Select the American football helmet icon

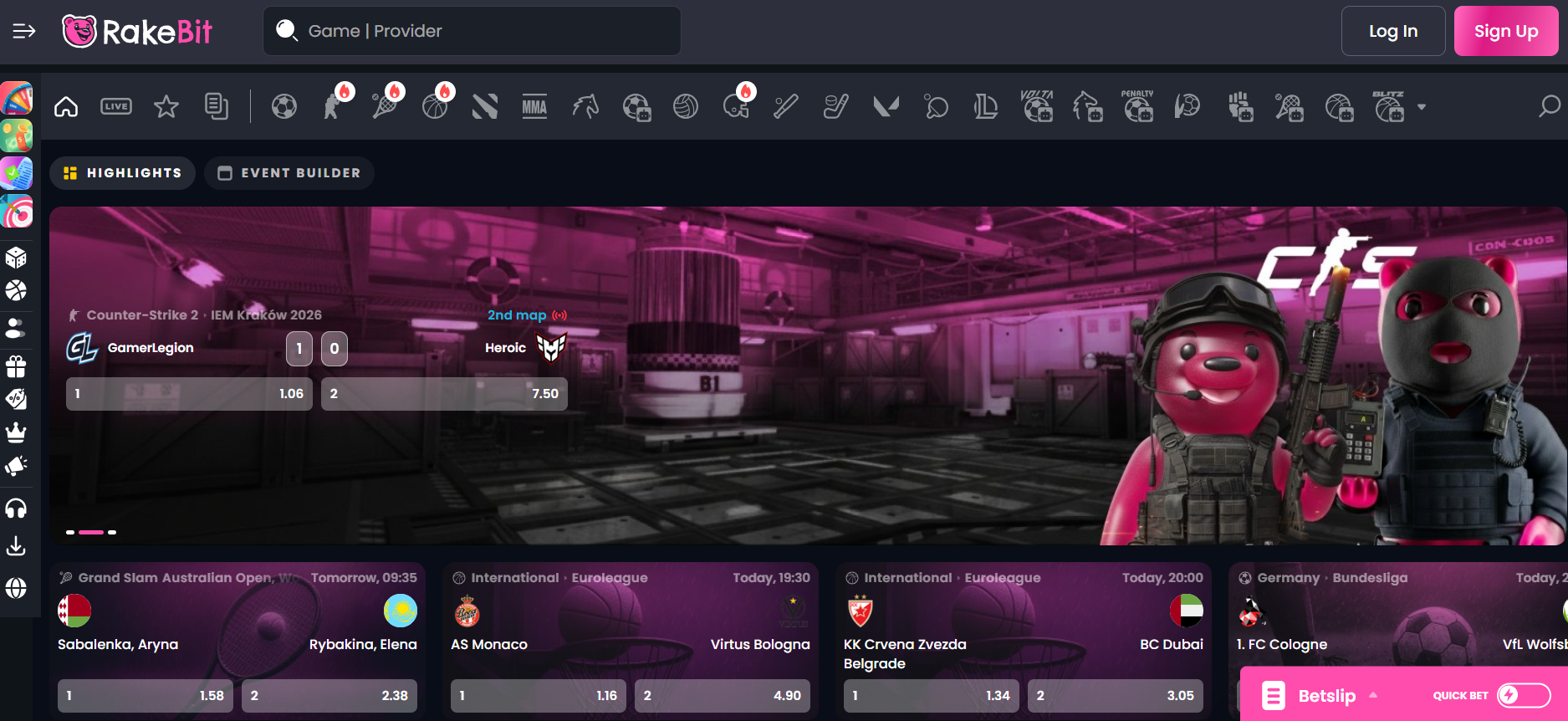737,105
